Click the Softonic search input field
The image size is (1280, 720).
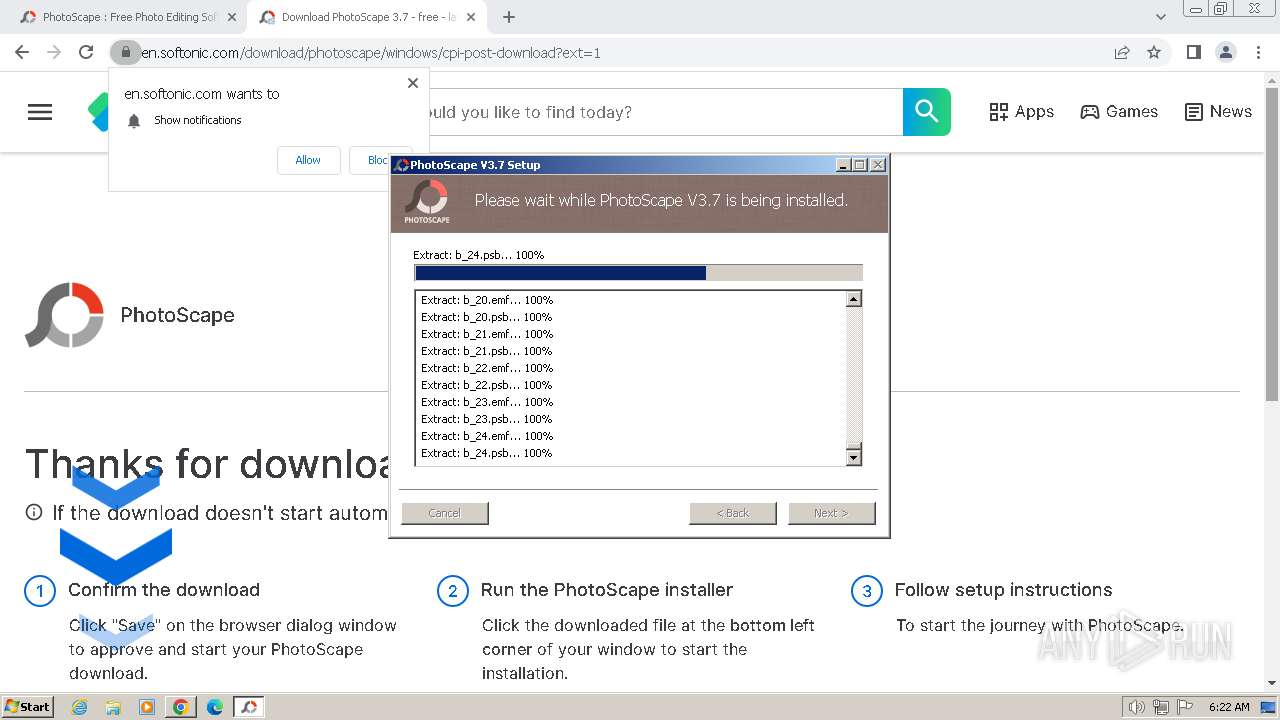click(665, 112)
